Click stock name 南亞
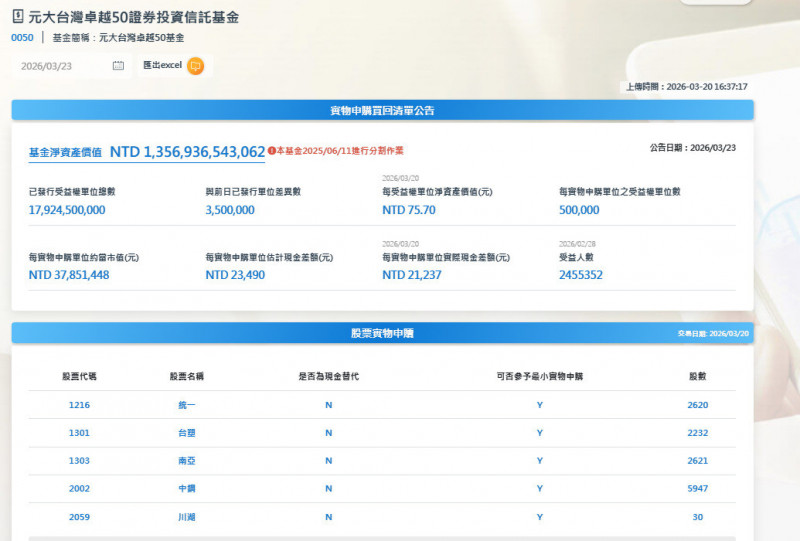 [x=187, y=460]
